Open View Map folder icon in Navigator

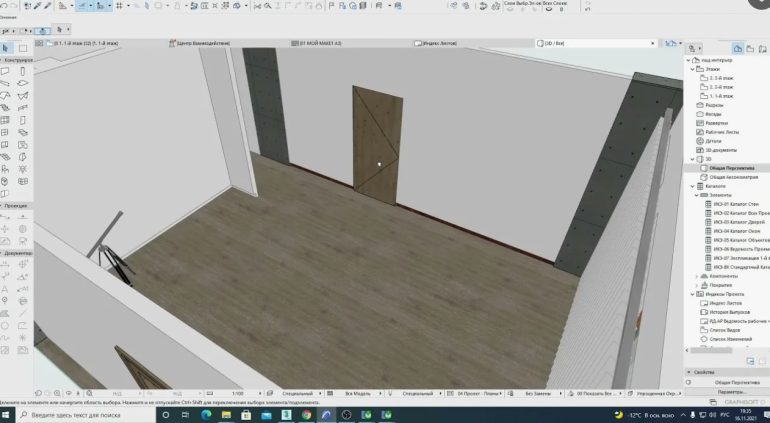point(750,48)
